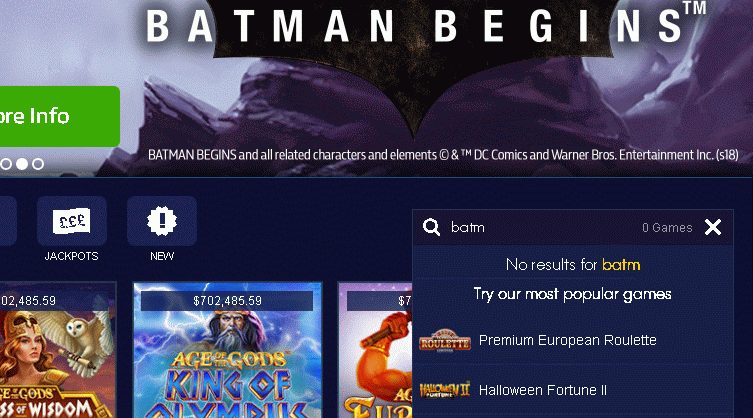Select the first carousel slide dot
This screenshot has height=418, width=753.
tap(6, 164)
